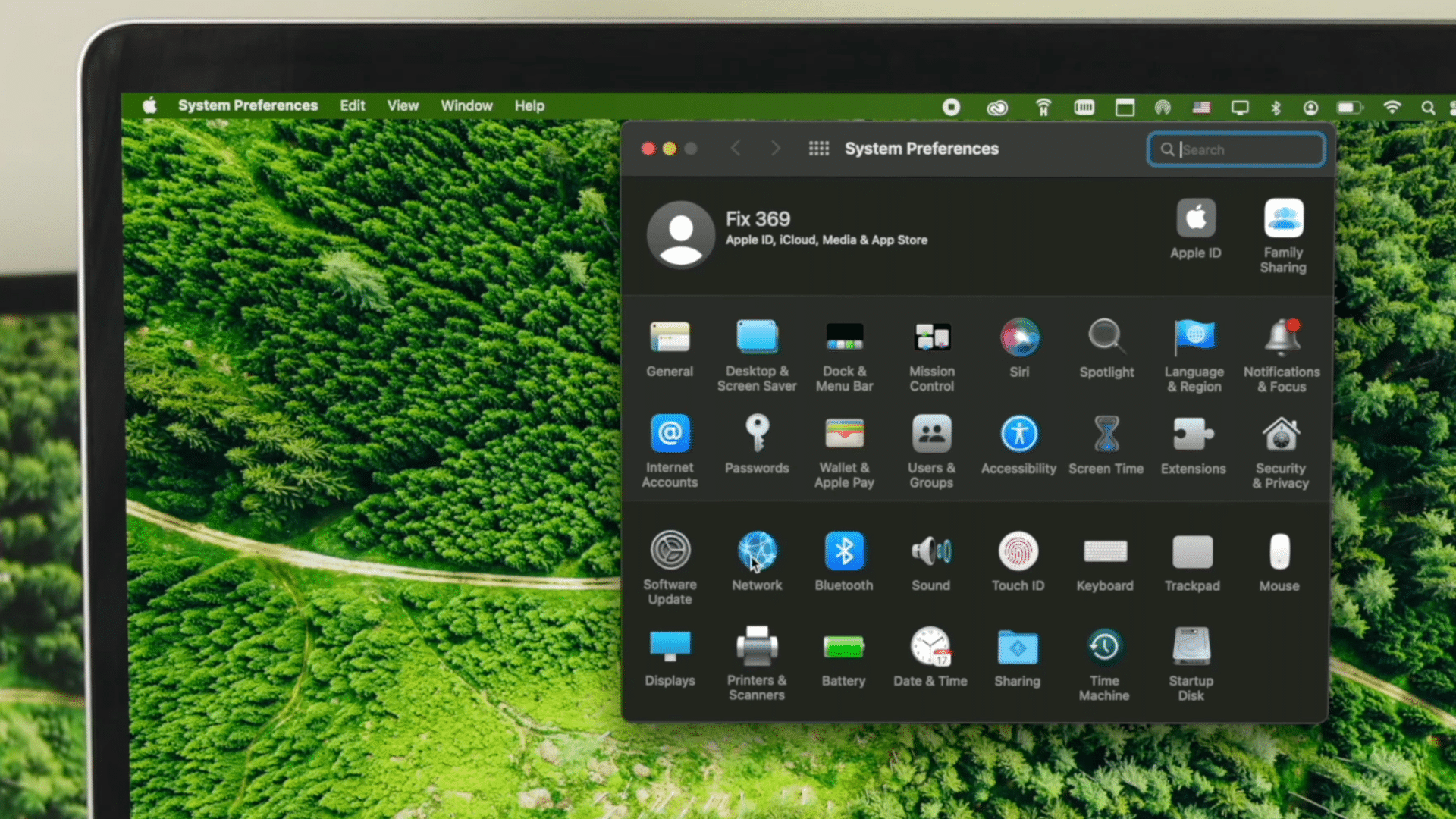
Task: Open the Help menu
Action: (529, 105)
